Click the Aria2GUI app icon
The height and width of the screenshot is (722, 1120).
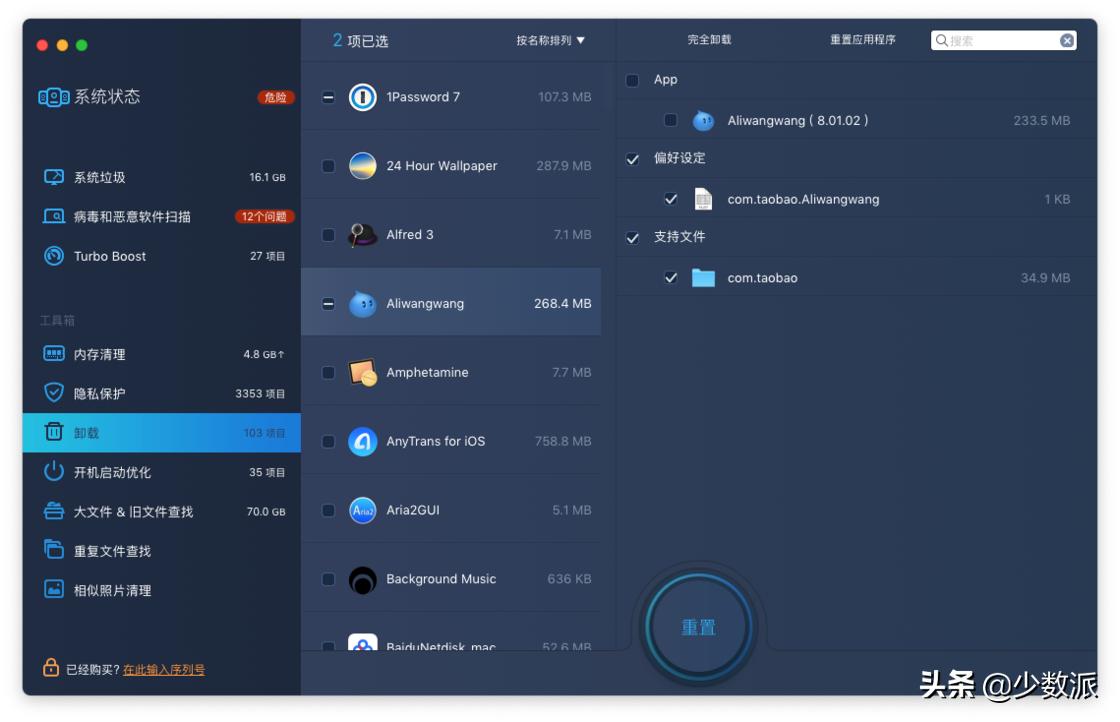(x=362, y=510)
